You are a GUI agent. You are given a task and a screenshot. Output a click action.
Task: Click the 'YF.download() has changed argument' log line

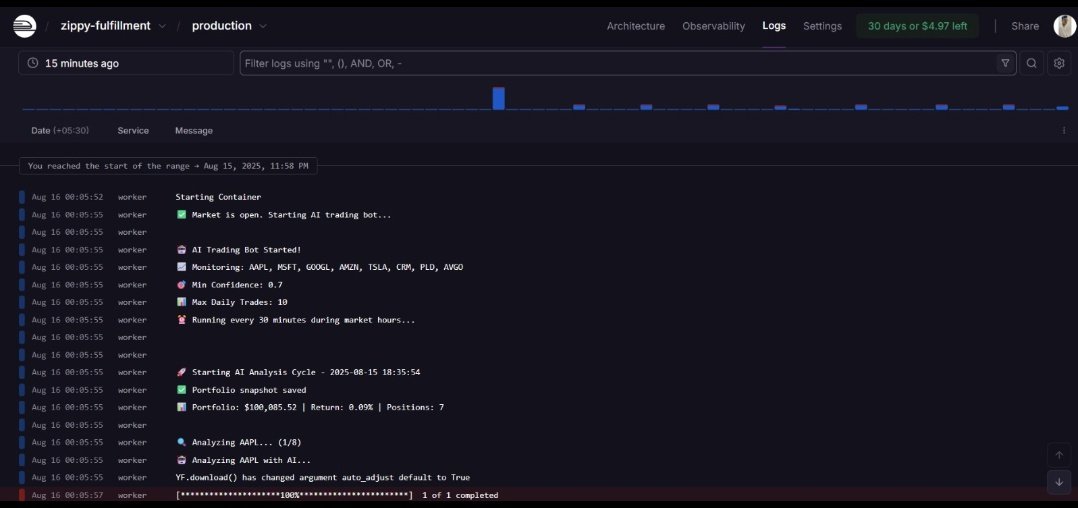click(x=539, y=477)
